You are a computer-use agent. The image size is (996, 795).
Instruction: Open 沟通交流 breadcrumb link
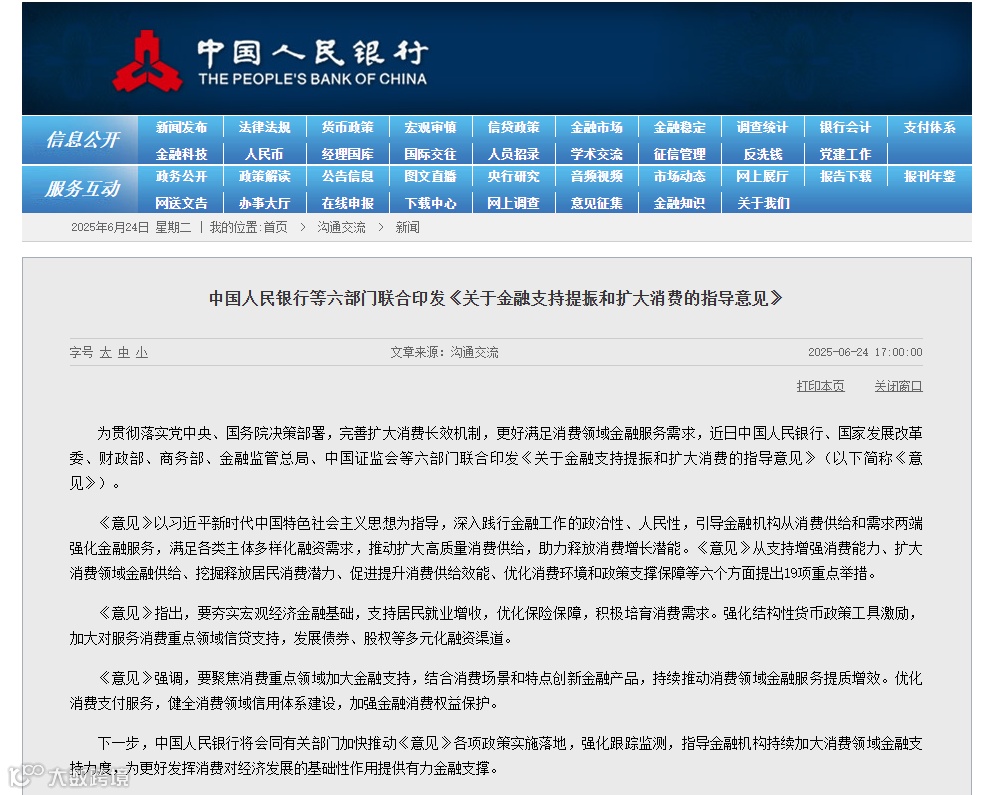(x=341, y=227)
